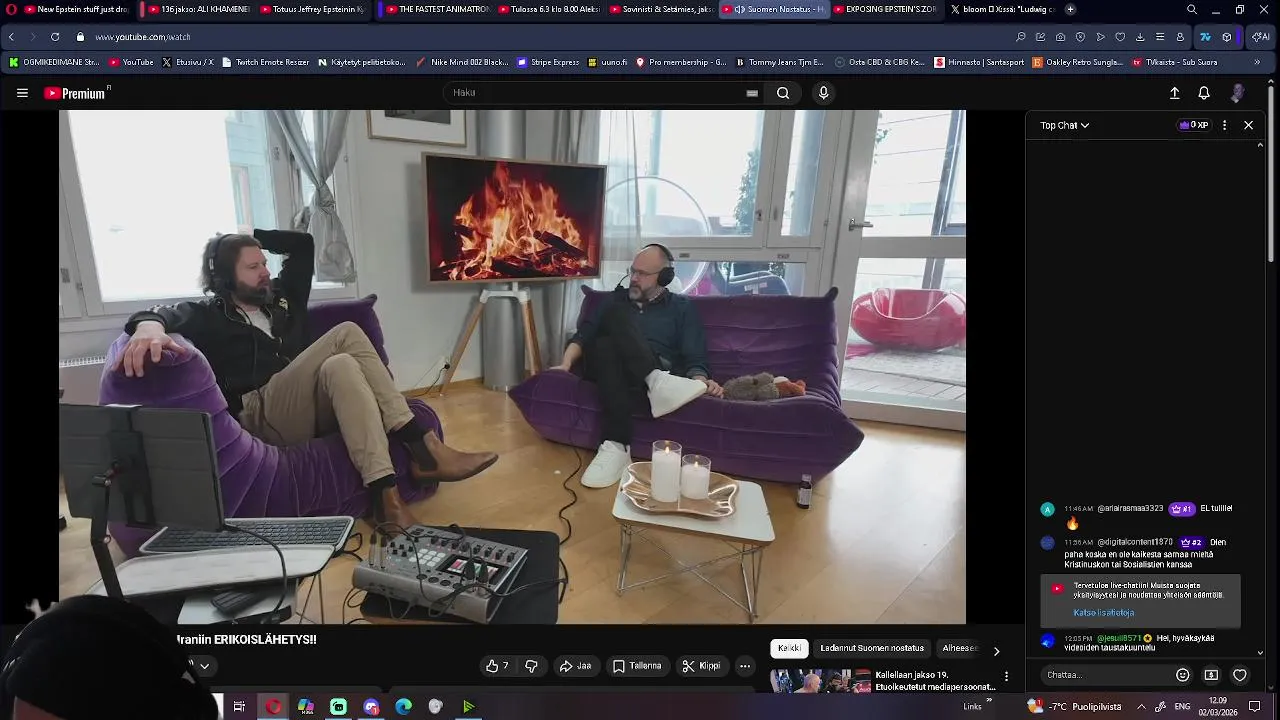This screenshot has width=1280, height=720.
Task: Like the video with thumbs up
Action: coord(497,666)
